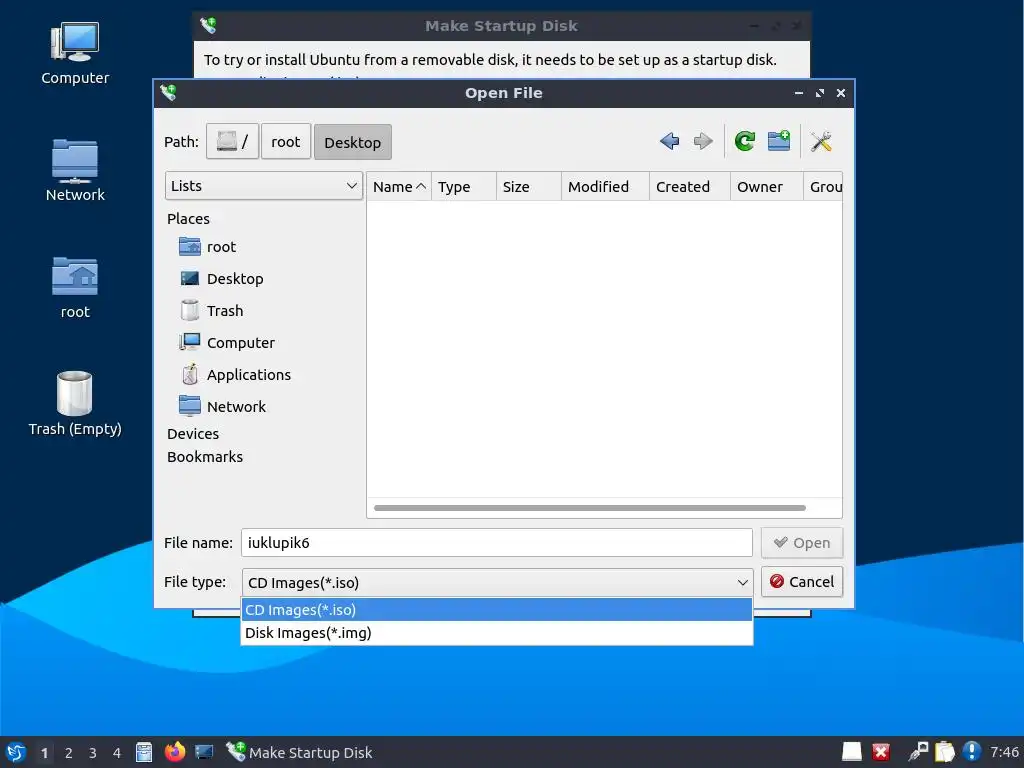Click the Bookmarks section header
This screenshot has width=1024, height=768.
click(205, 456)
